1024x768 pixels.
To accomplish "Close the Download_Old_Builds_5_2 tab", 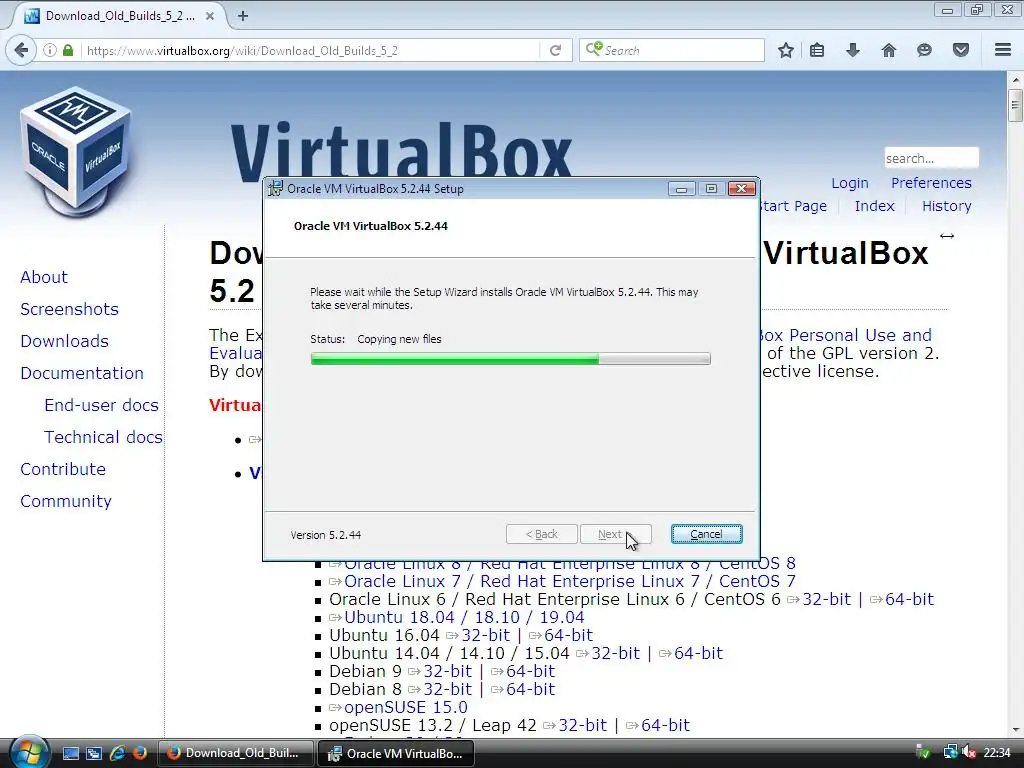I will pos(210,16).
